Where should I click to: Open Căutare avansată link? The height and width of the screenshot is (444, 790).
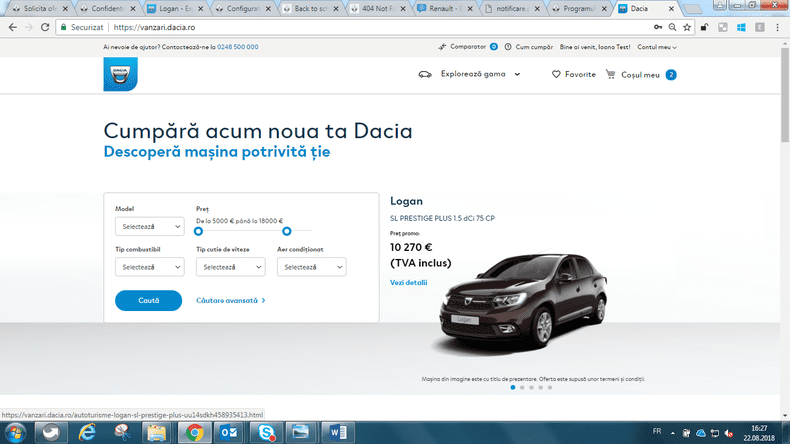coord(231,300)
